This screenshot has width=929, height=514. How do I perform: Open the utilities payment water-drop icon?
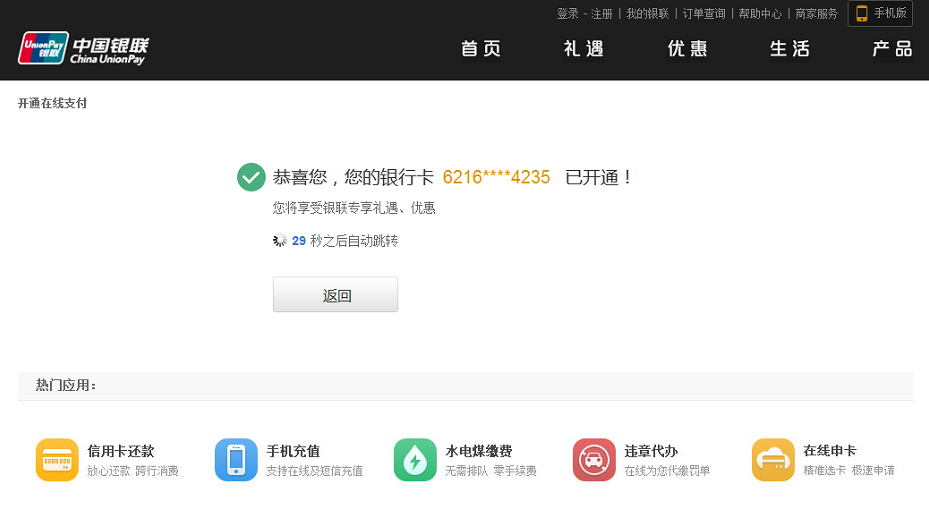[x=415, y=460]
